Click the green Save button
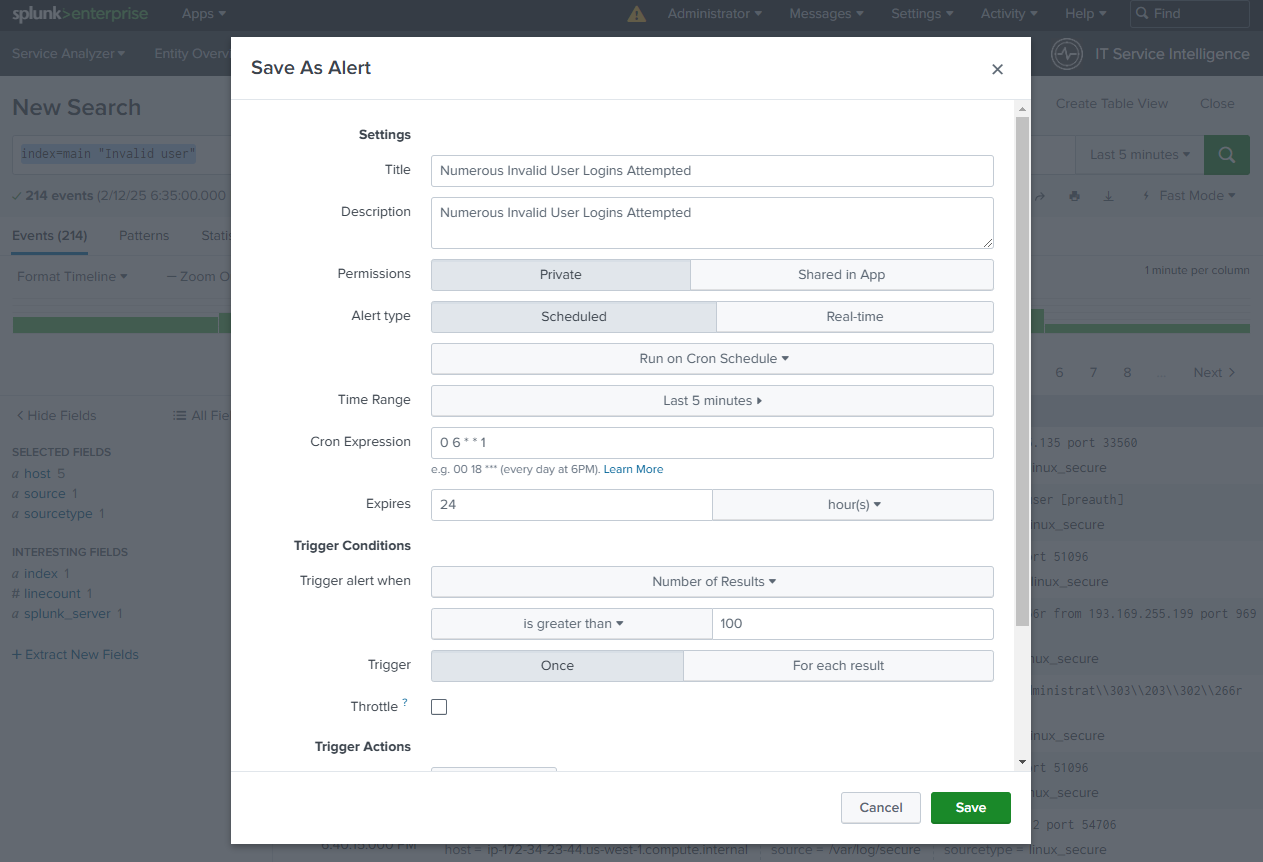 click(970, 808)
